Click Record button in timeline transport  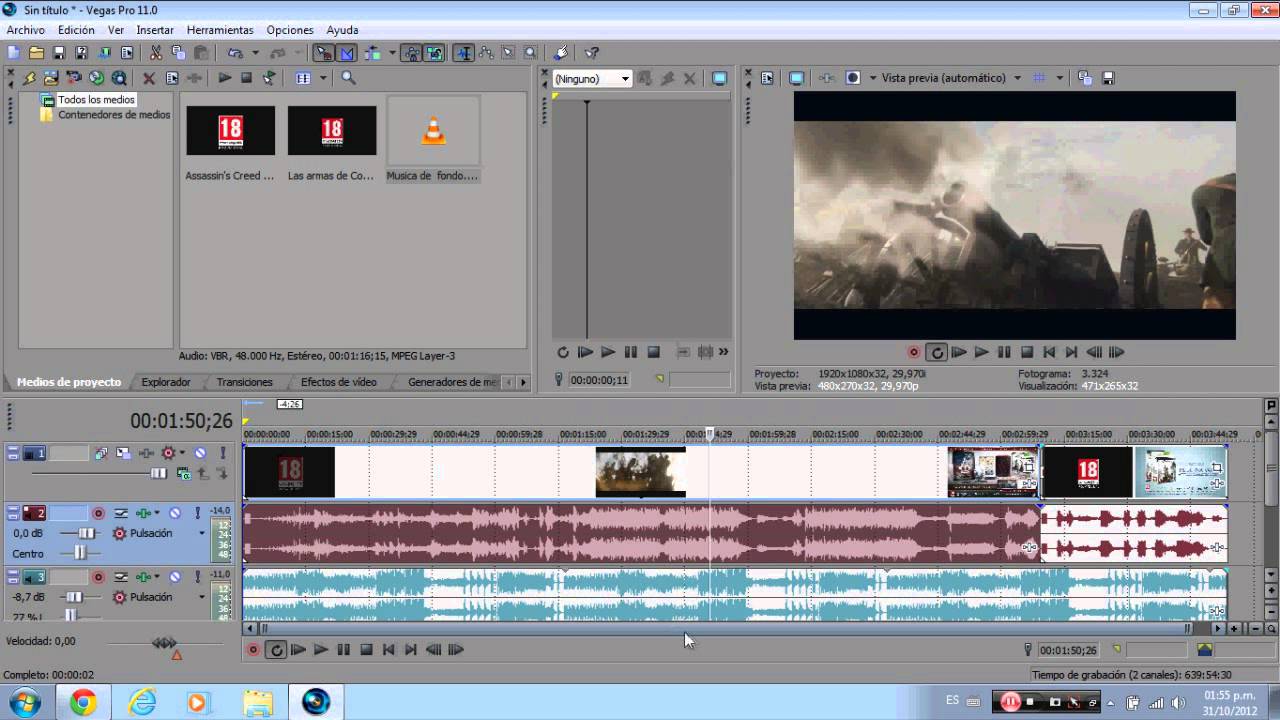[253, 650]
